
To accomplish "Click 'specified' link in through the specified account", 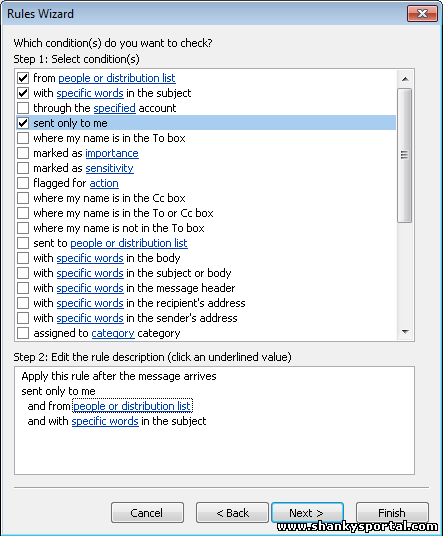I will (x=115, y=108).
